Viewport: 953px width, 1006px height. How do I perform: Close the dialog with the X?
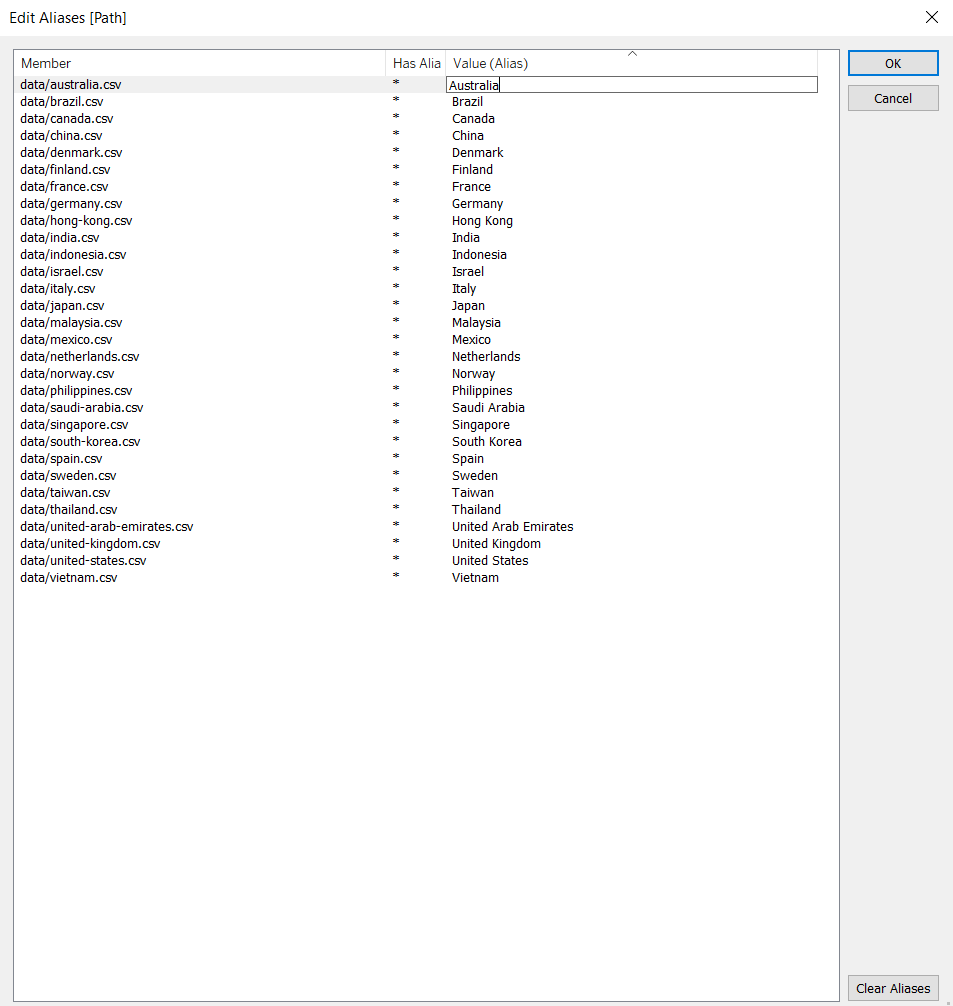point(931,17)
